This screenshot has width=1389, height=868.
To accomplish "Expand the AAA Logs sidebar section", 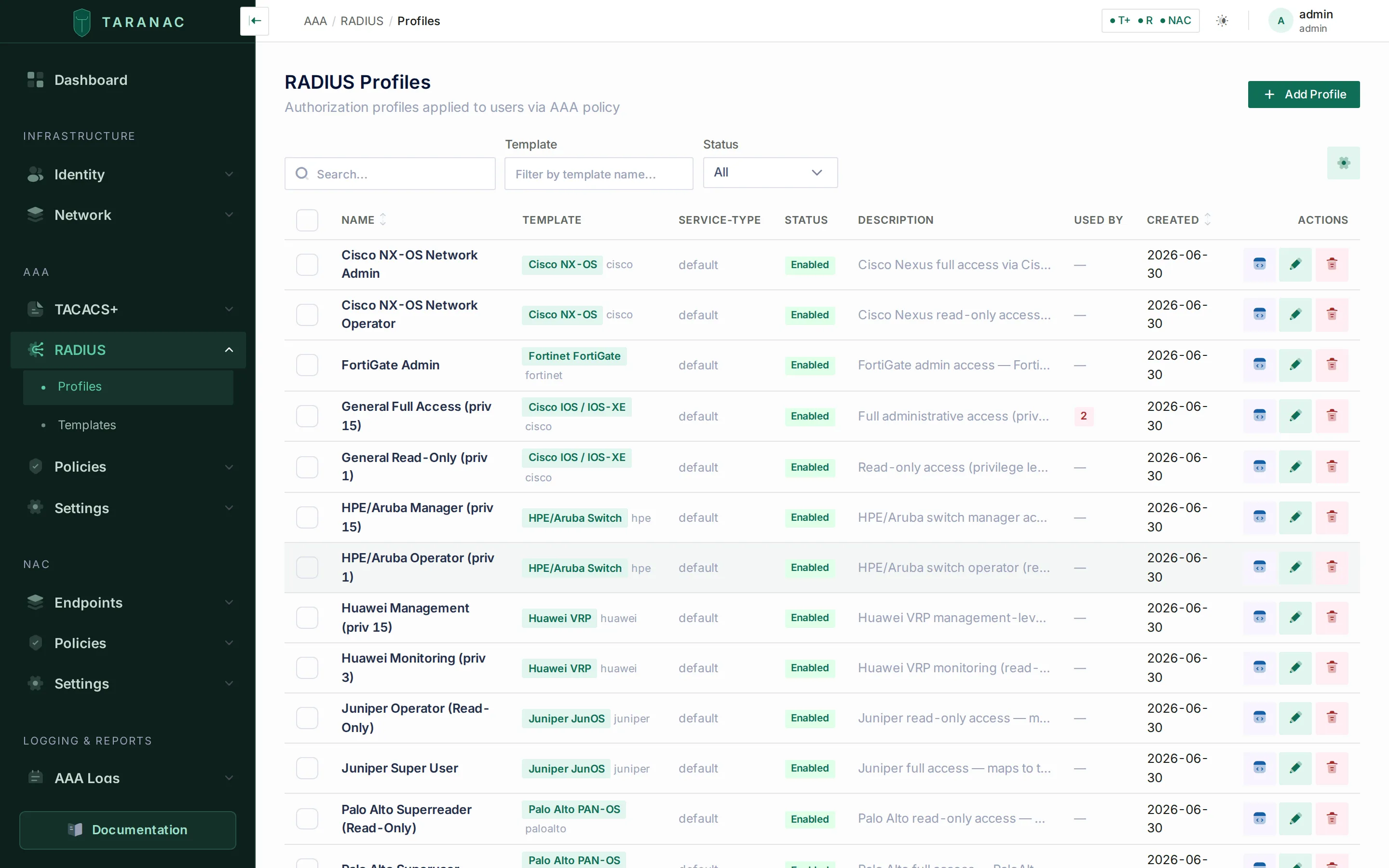I will pos(128,778).
